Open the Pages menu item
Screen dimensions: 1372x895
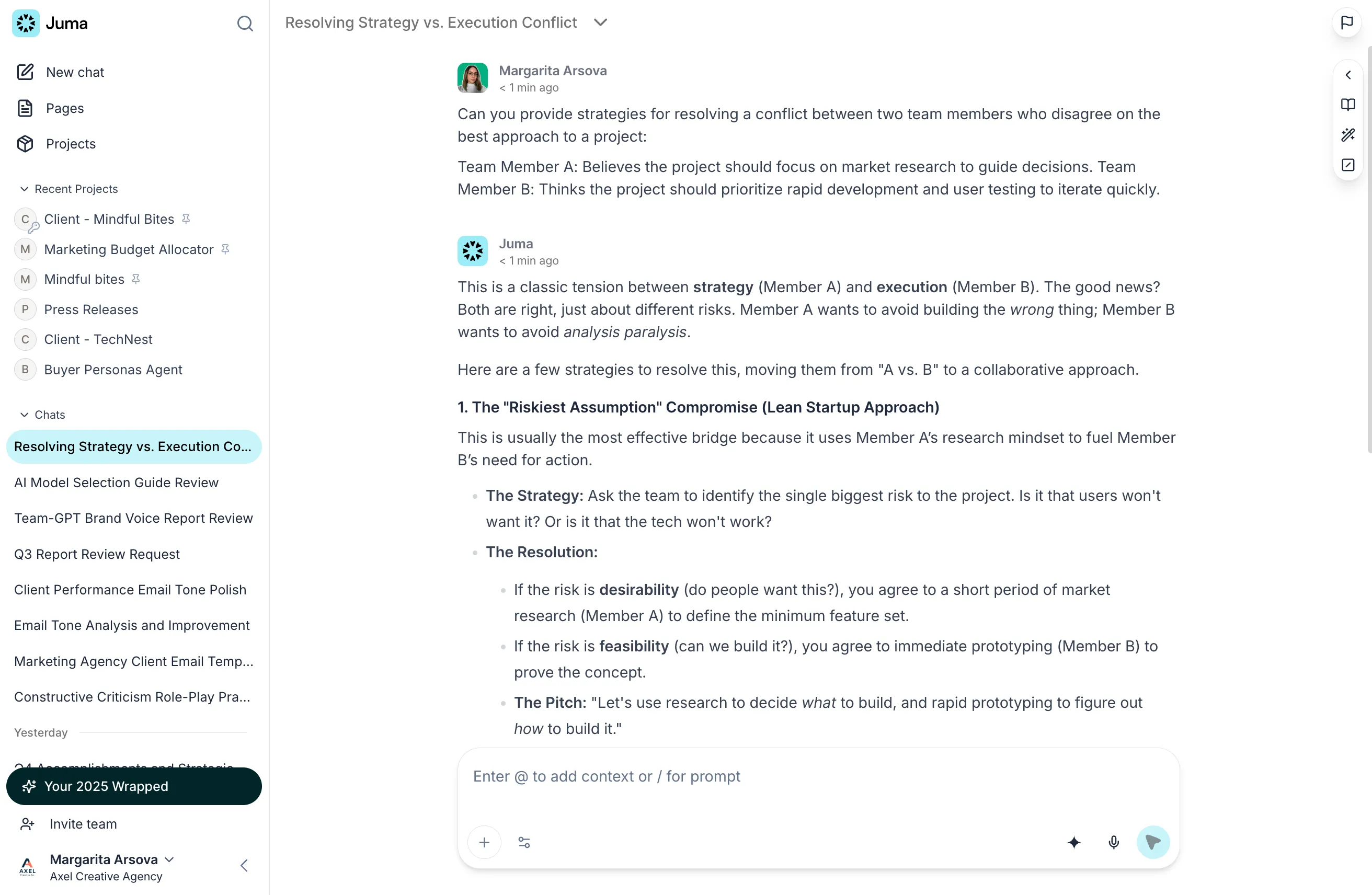64,108
